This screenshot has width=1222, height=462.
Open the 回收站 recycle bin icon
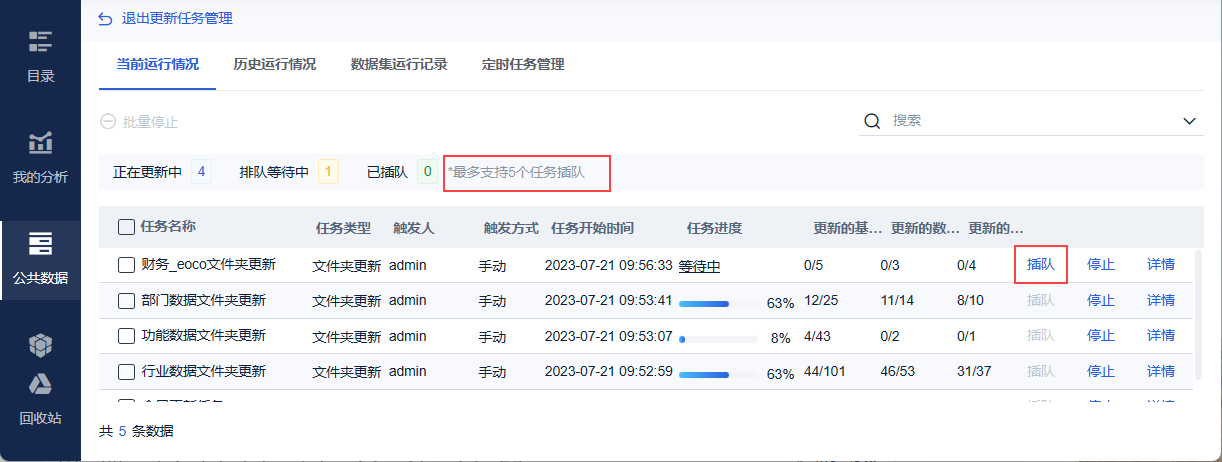(x=40, y=385)
